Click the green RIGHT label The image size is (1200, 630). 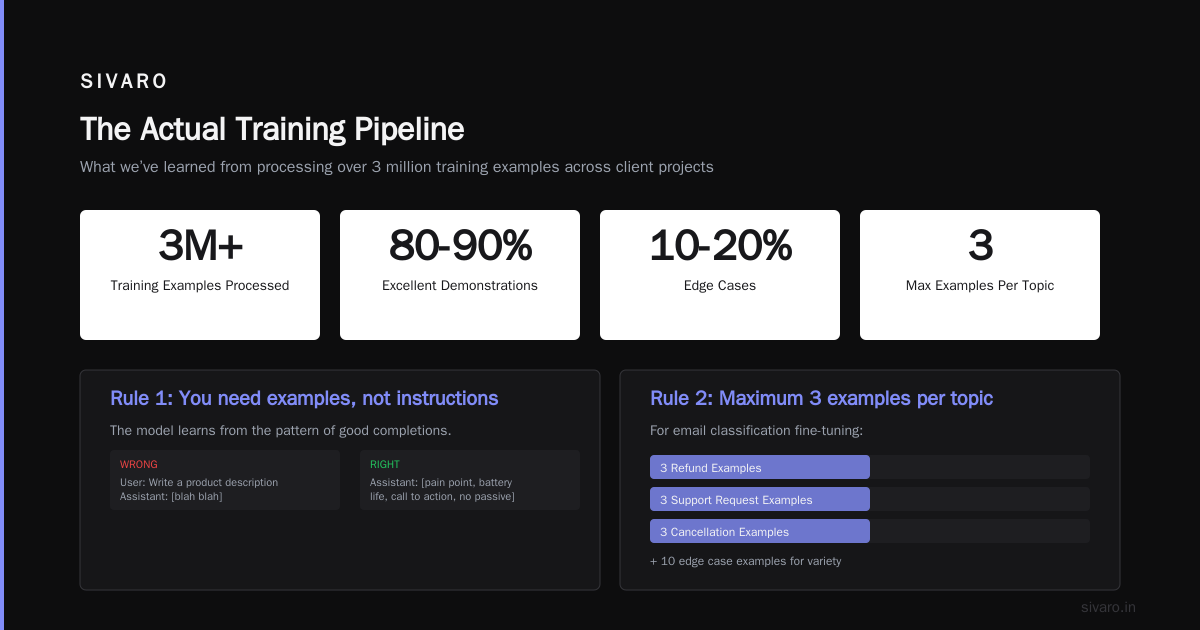click(385, 465)
